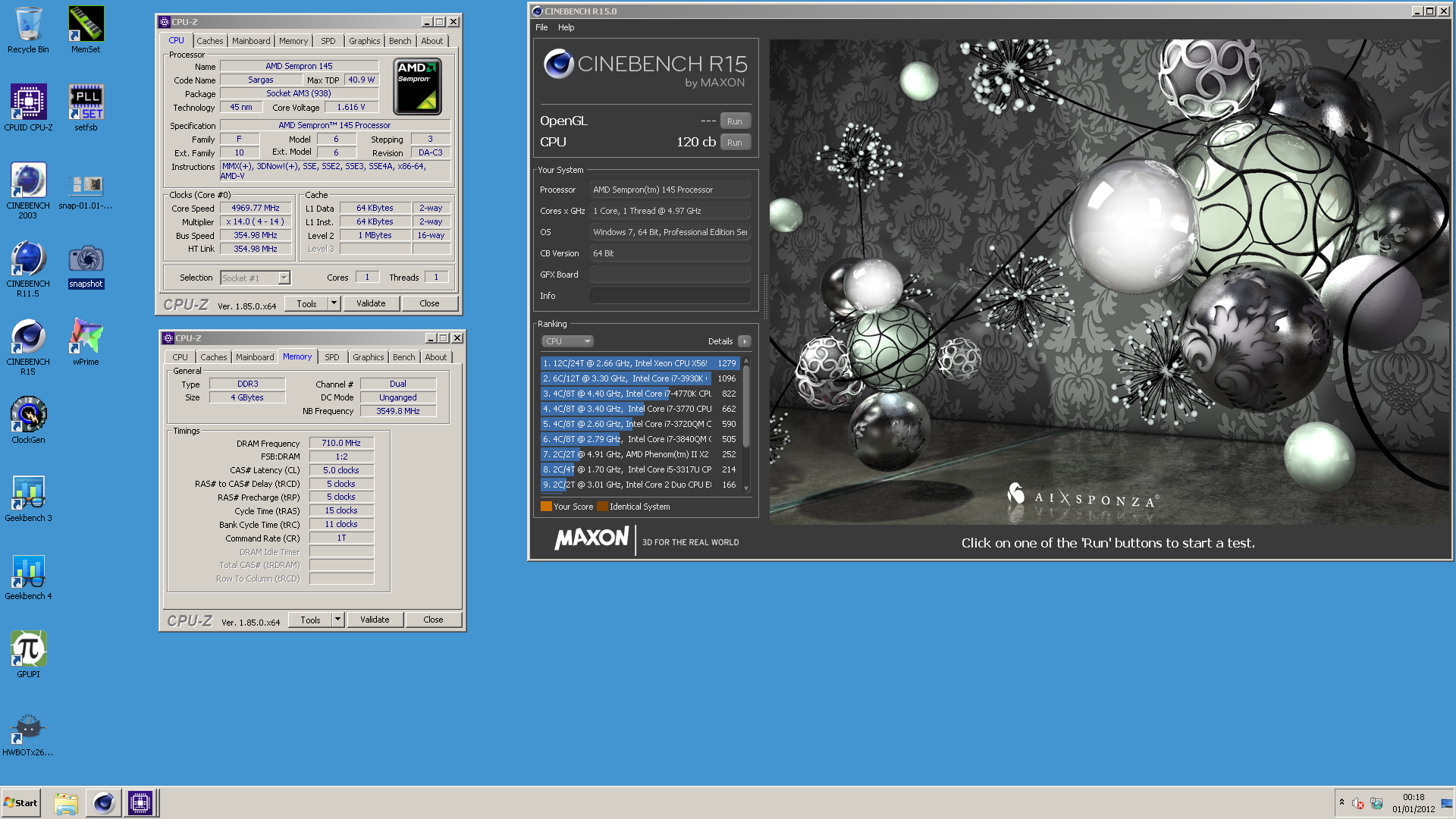Click Core Speed value 4969.77 MHz

256,208
